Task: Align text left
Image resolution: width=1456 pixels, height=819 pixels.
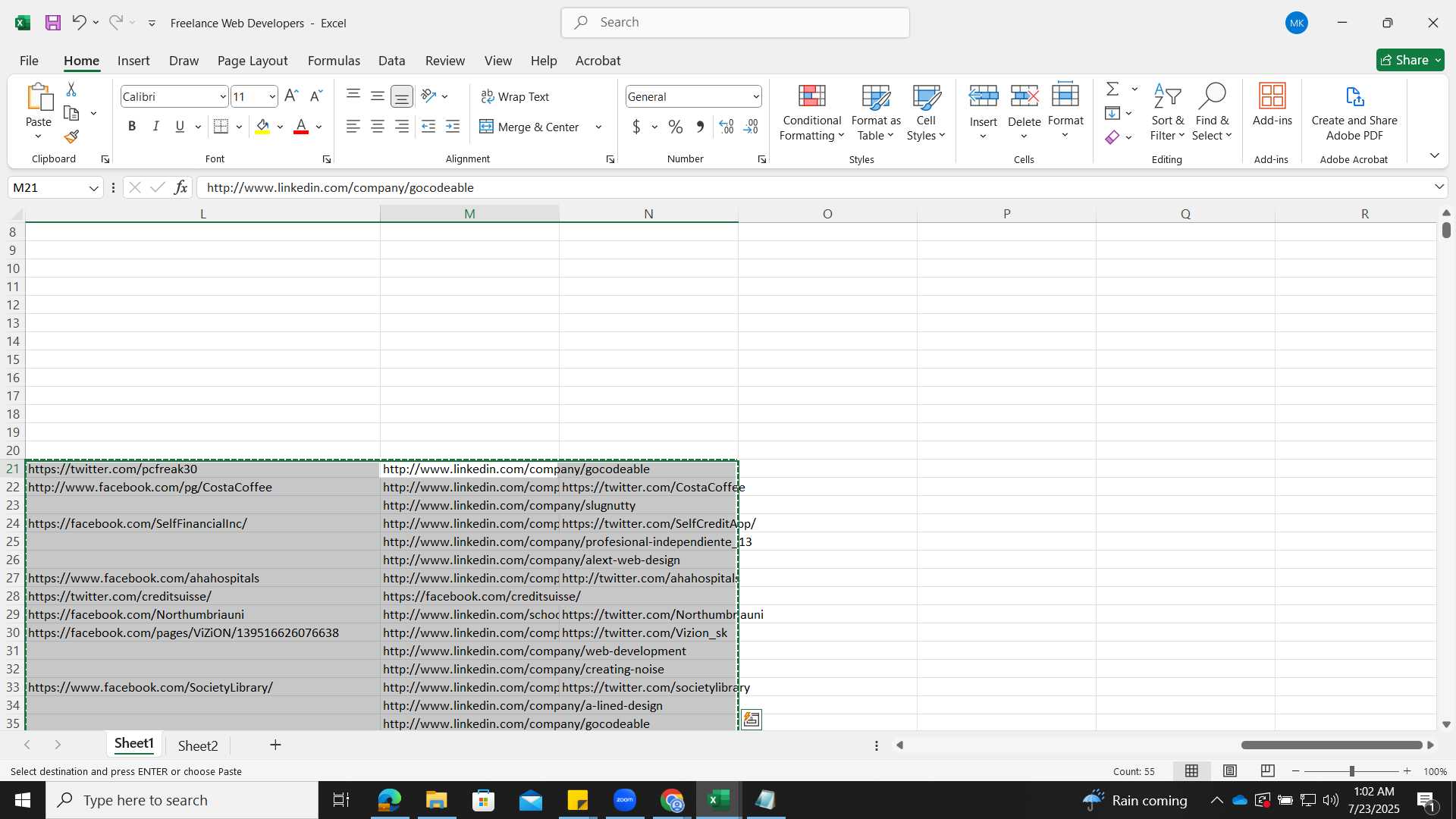Action: point(353,127)
